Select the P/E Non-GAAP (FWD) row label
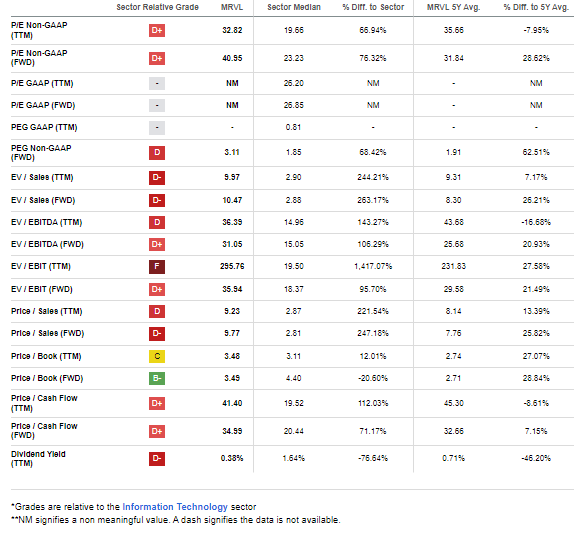This screenshot has width=579, height=533. [39, 58]
